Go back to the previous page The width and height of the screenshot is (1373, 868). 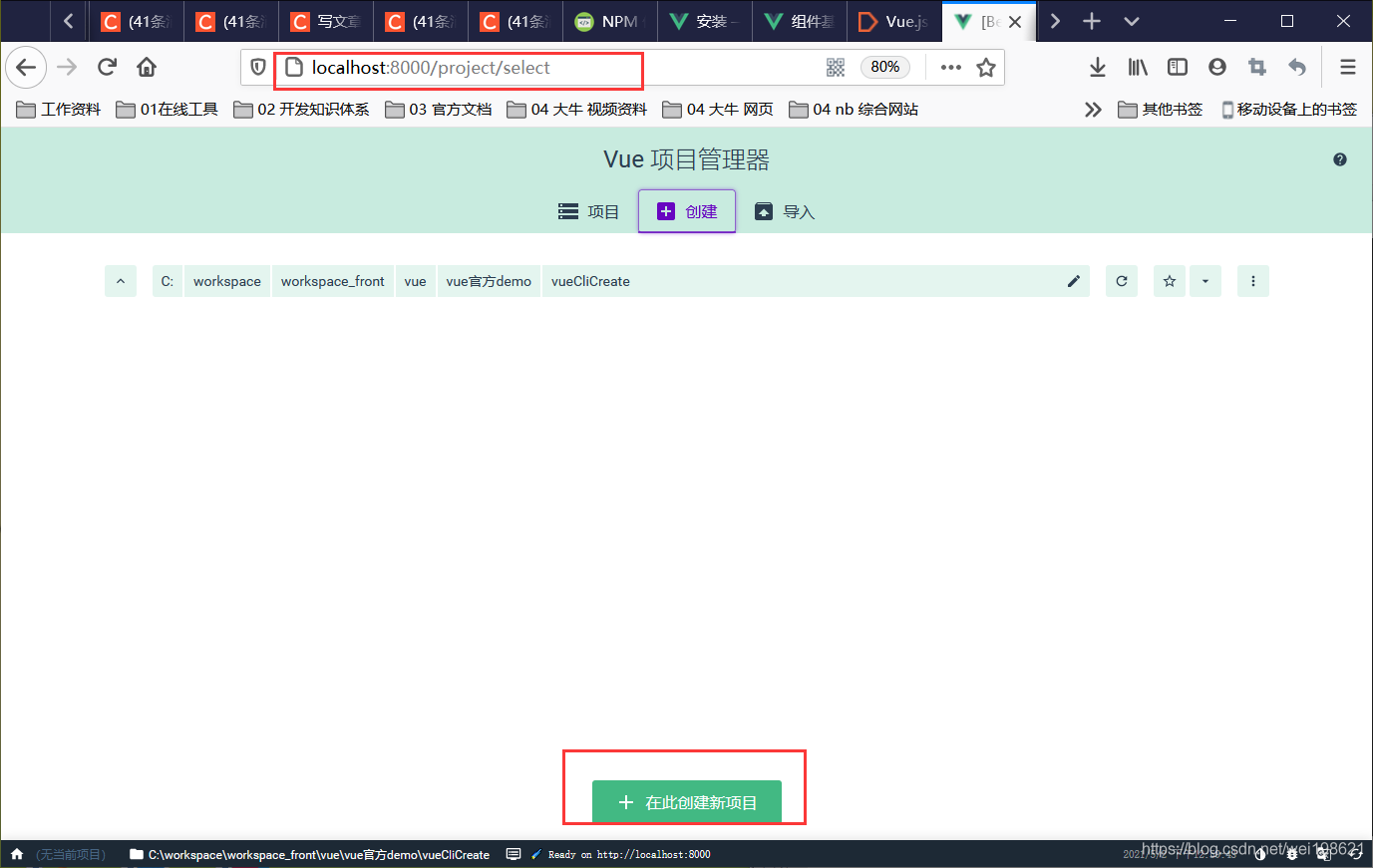[x=26, y=67]
